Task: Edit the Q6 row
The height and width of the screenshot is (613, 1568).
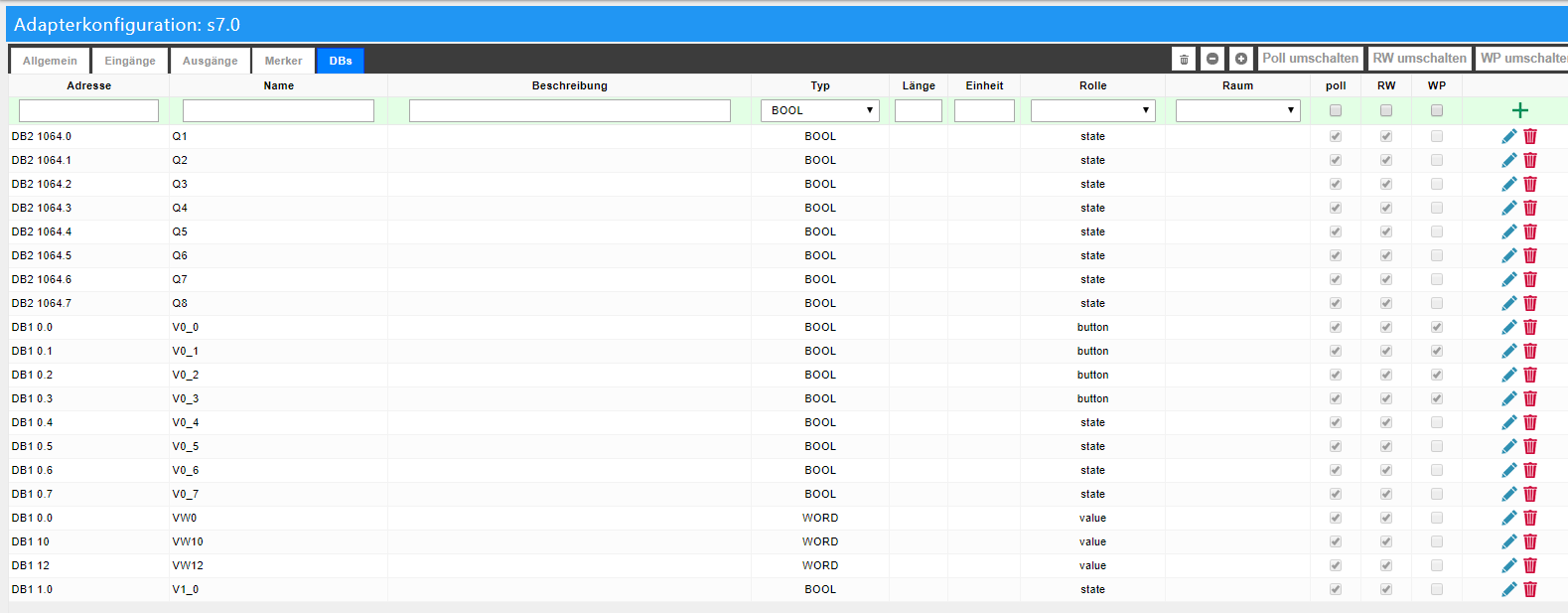Action: [x=1509, y=255]
